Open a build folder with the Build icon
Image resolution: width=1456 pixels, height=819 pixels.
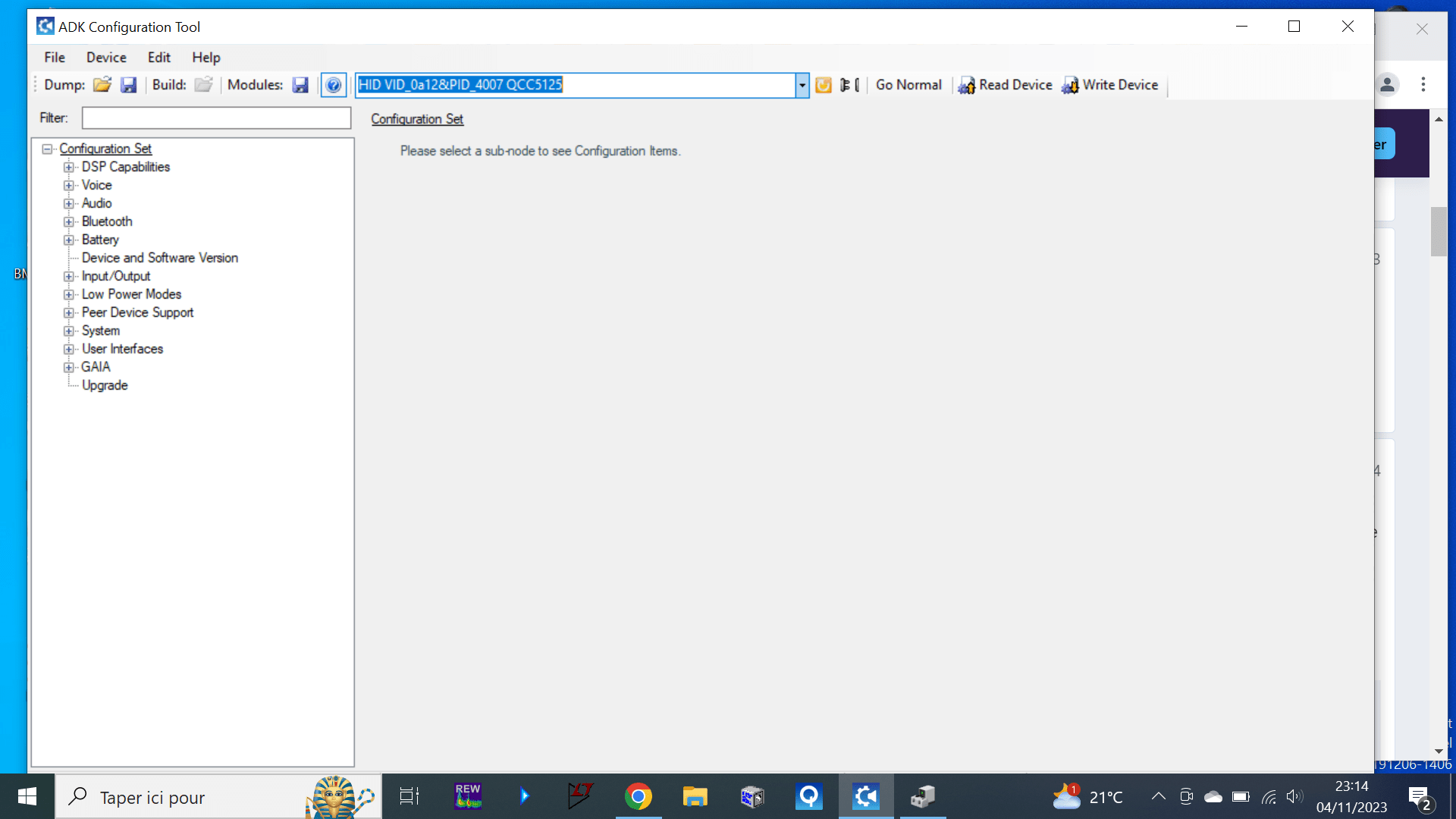(x=203, y=85)
